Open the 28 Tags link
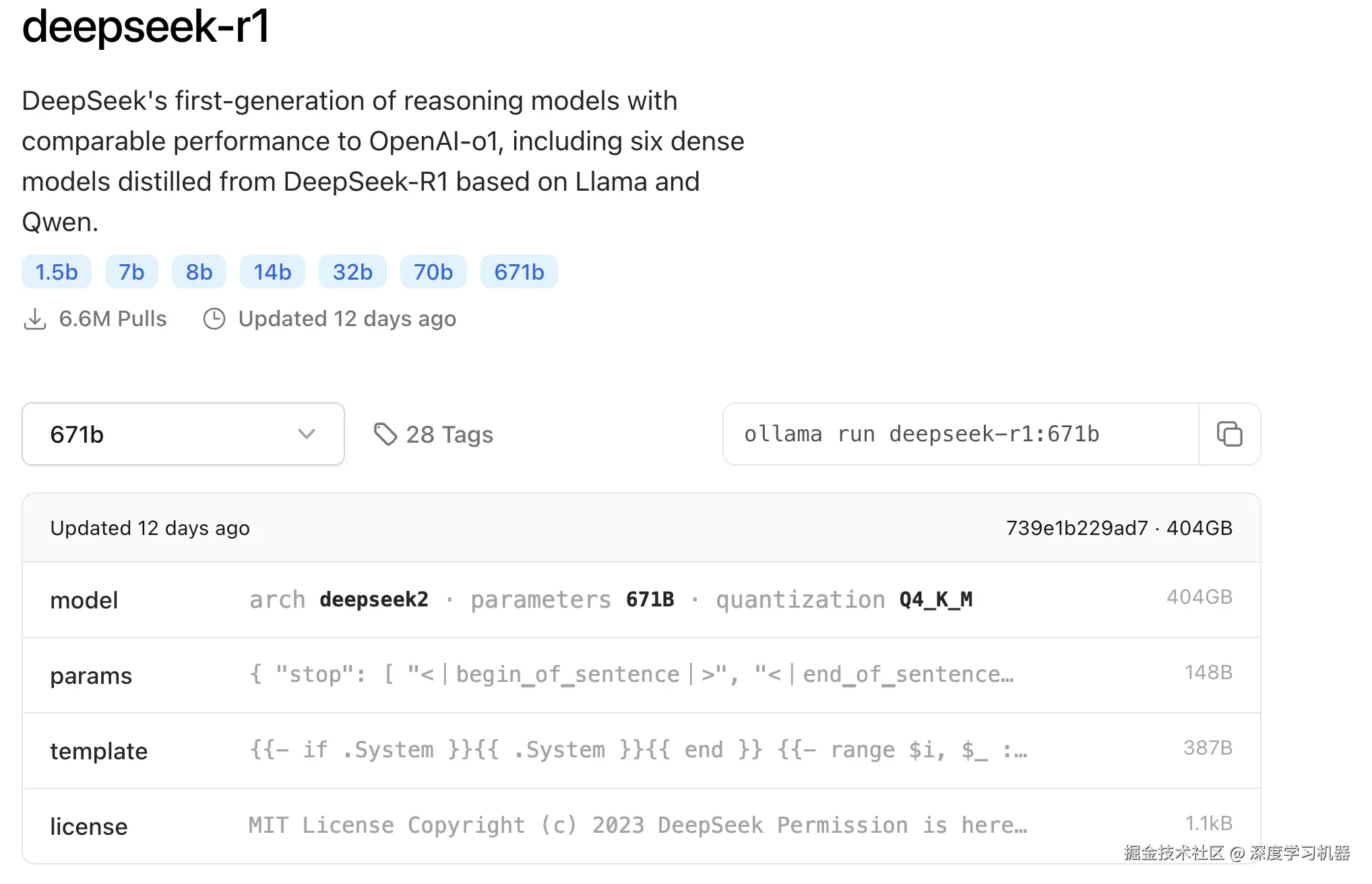Screen dimensions: 1372x884 click(449, 435)
